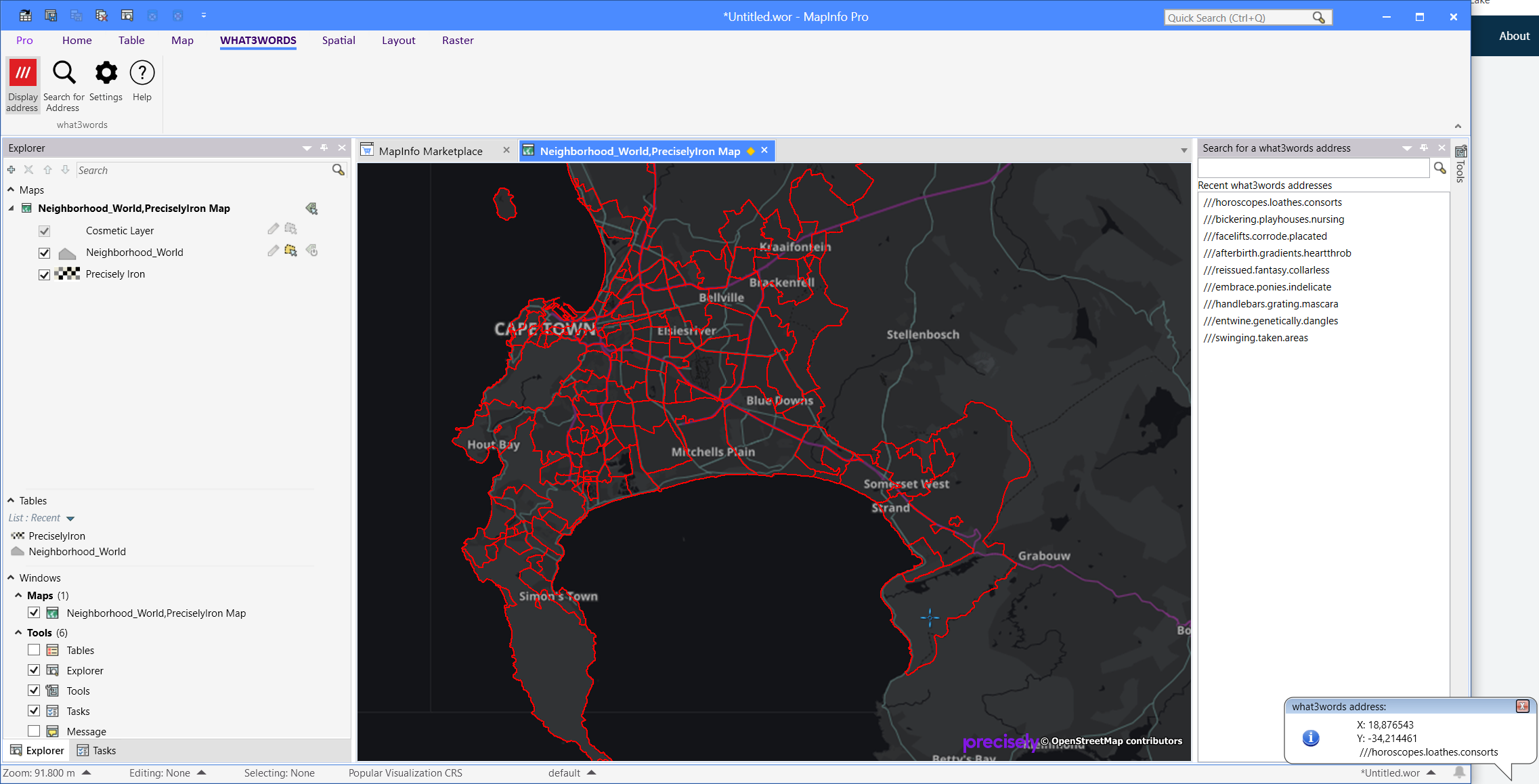Screen dimensions: 1539x784
Task: Click the what3words address search magnifier
Action: click(x=1439, y=168)
